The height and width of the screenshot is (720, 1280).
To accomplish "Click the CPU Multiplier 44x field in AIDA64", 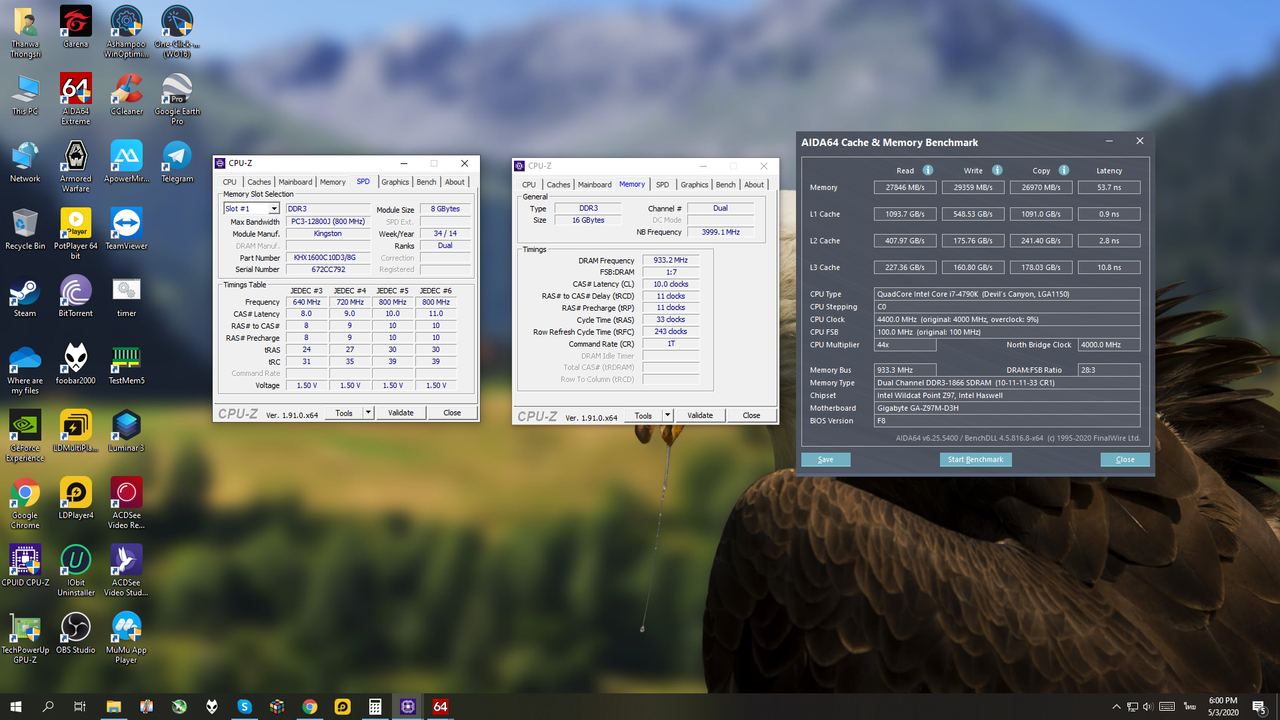I will point(904,344).
